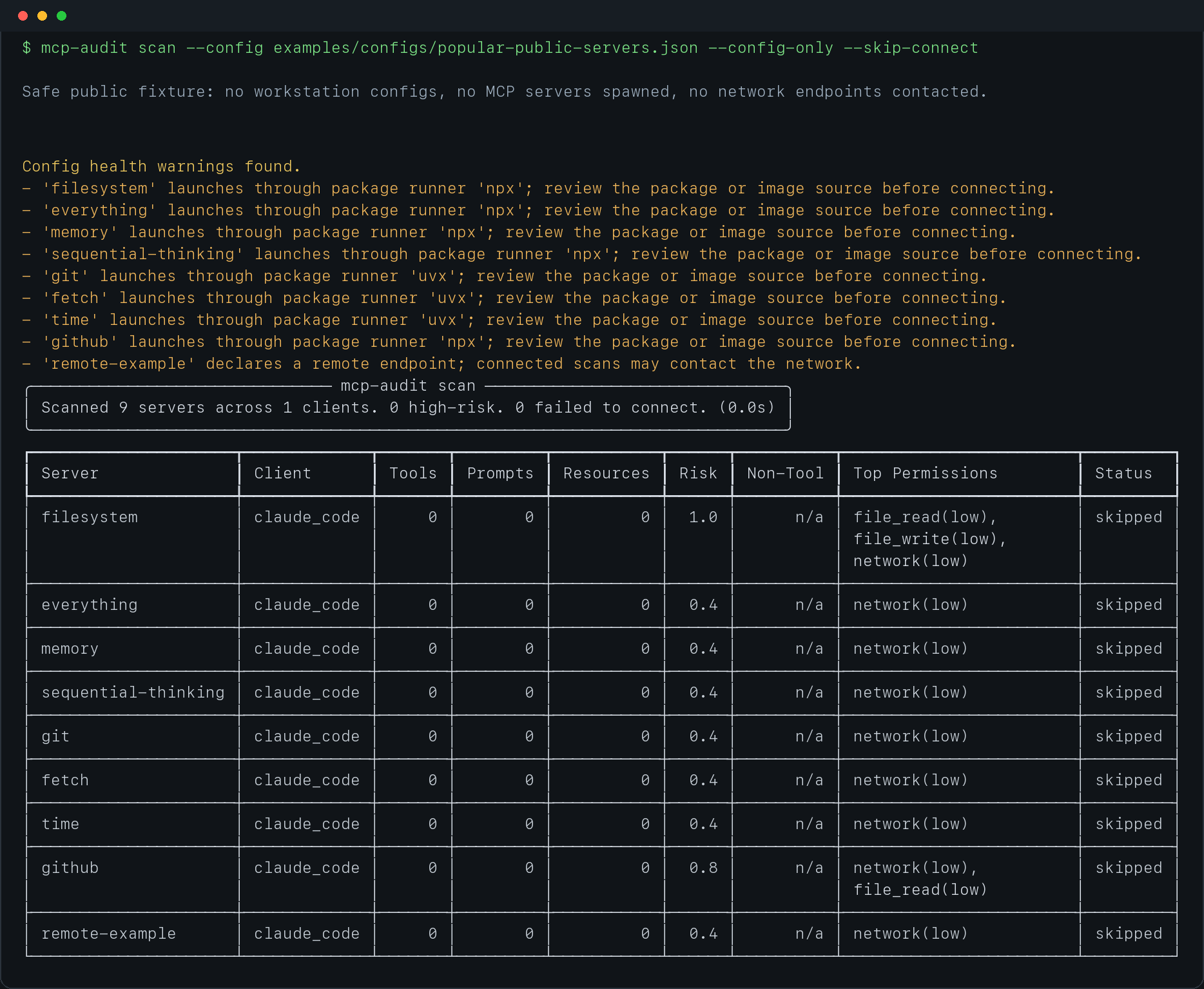
Task: Select the 'Safe public fixture' notice line
Action: click(505, 92)
